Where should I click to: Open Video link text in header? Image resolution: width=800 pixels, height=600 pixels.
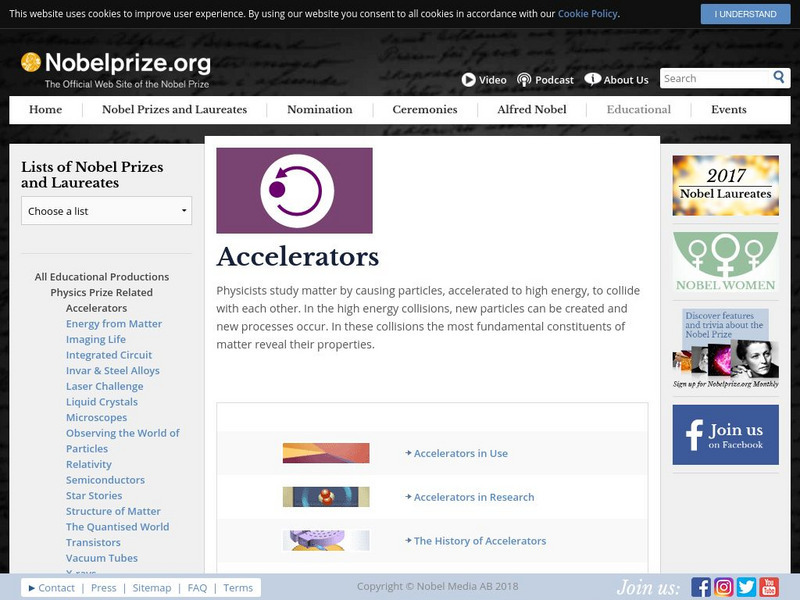(492, 80)
